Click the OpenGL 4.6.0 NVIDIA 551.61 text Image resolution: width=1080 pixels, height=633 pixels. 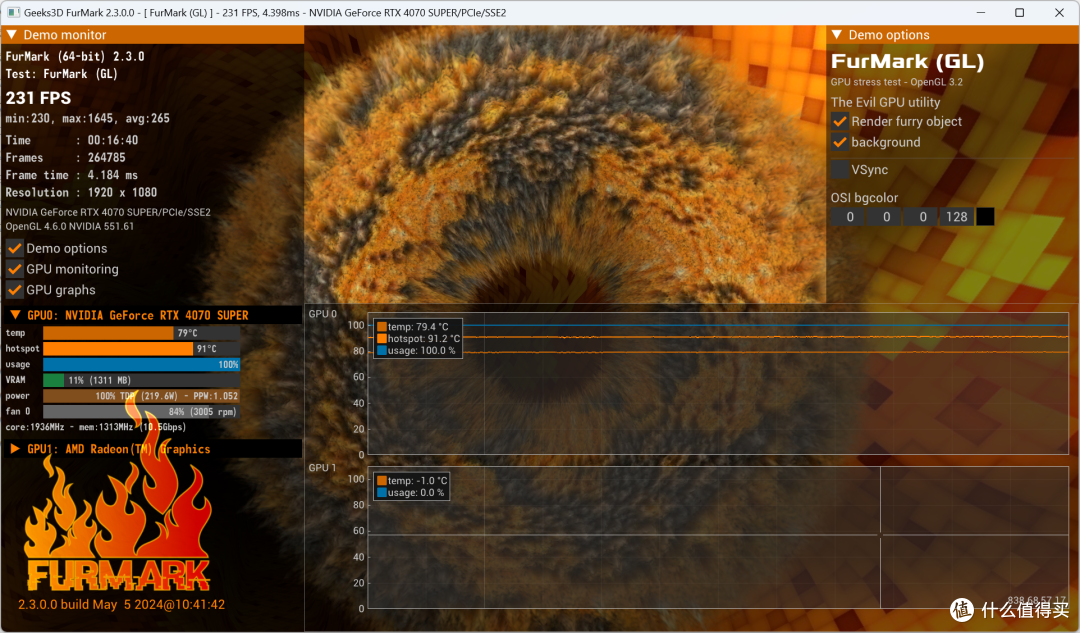coord(70,226)
